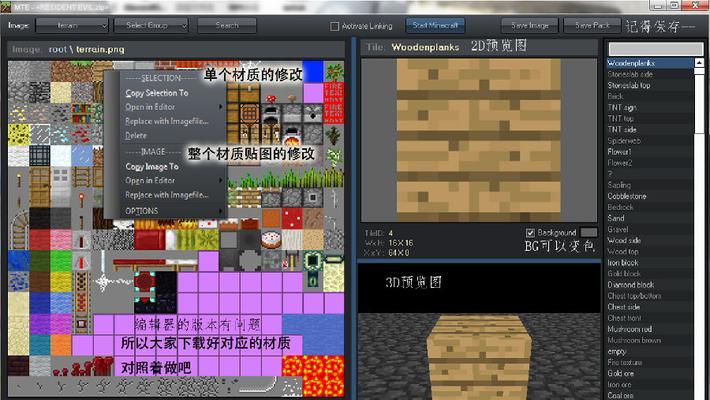Uncheck the Background checkbox

point(530,233)
